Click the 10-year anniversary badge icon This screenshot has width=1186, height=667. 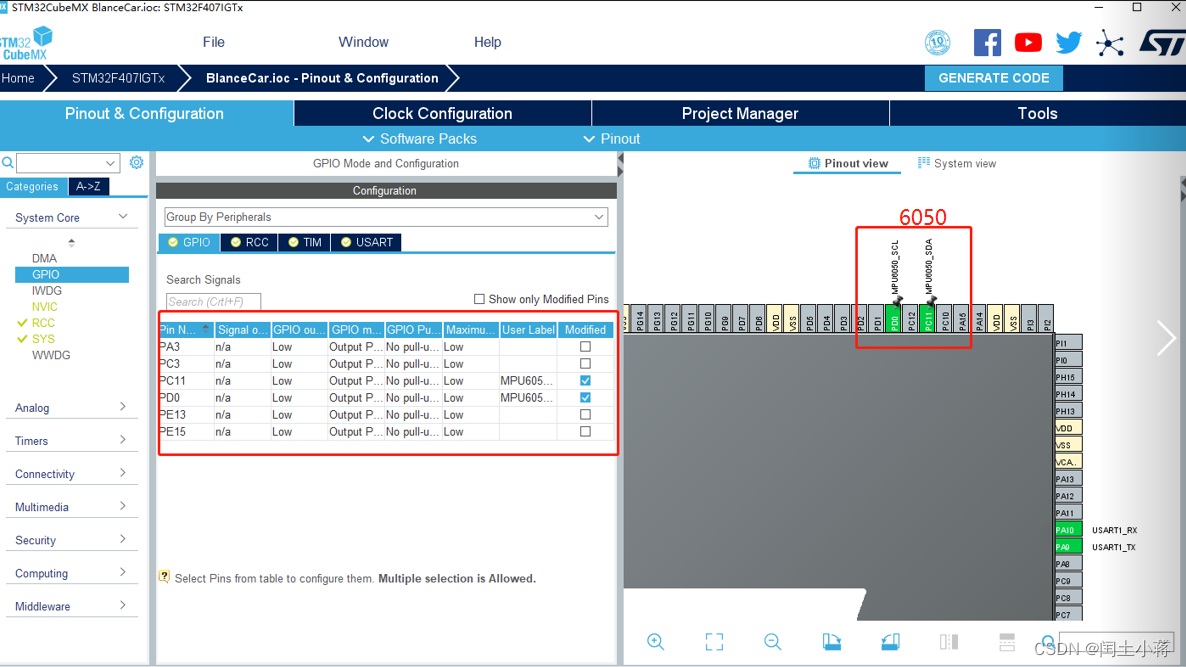tap(938, 42)
